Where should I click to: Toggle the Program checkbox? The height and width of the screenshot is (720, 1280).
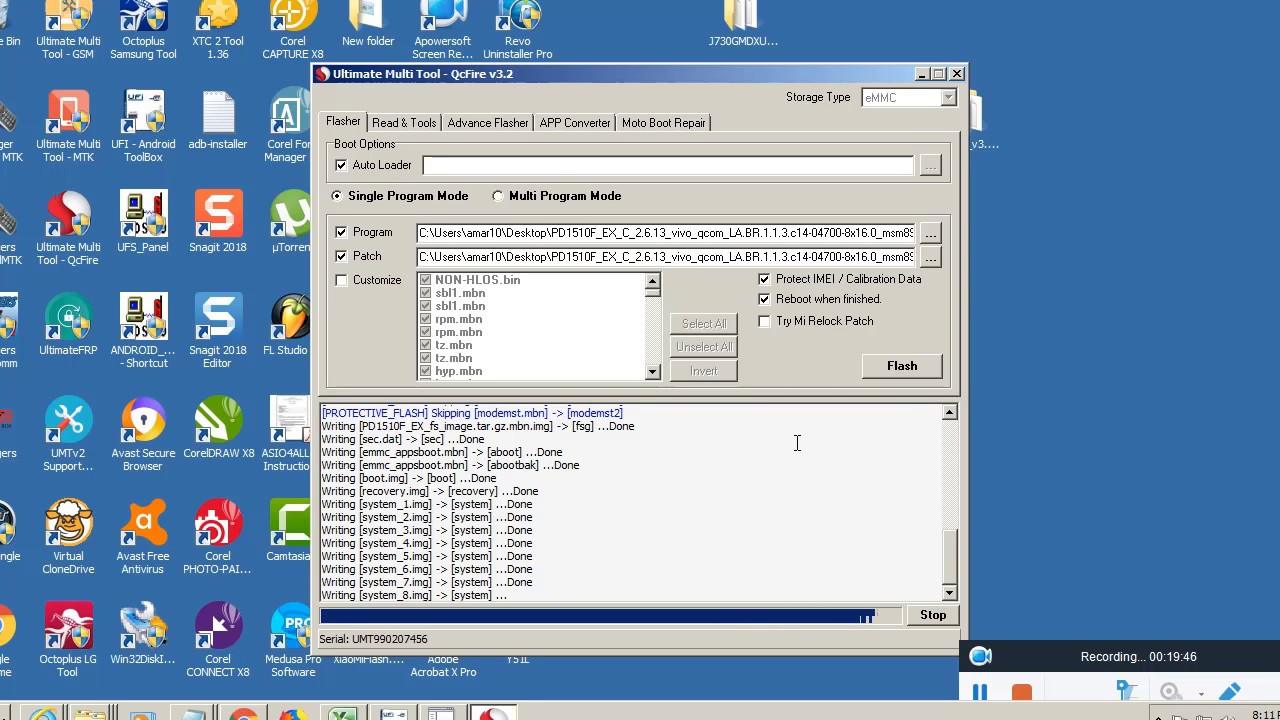click(x=341, y=232)
